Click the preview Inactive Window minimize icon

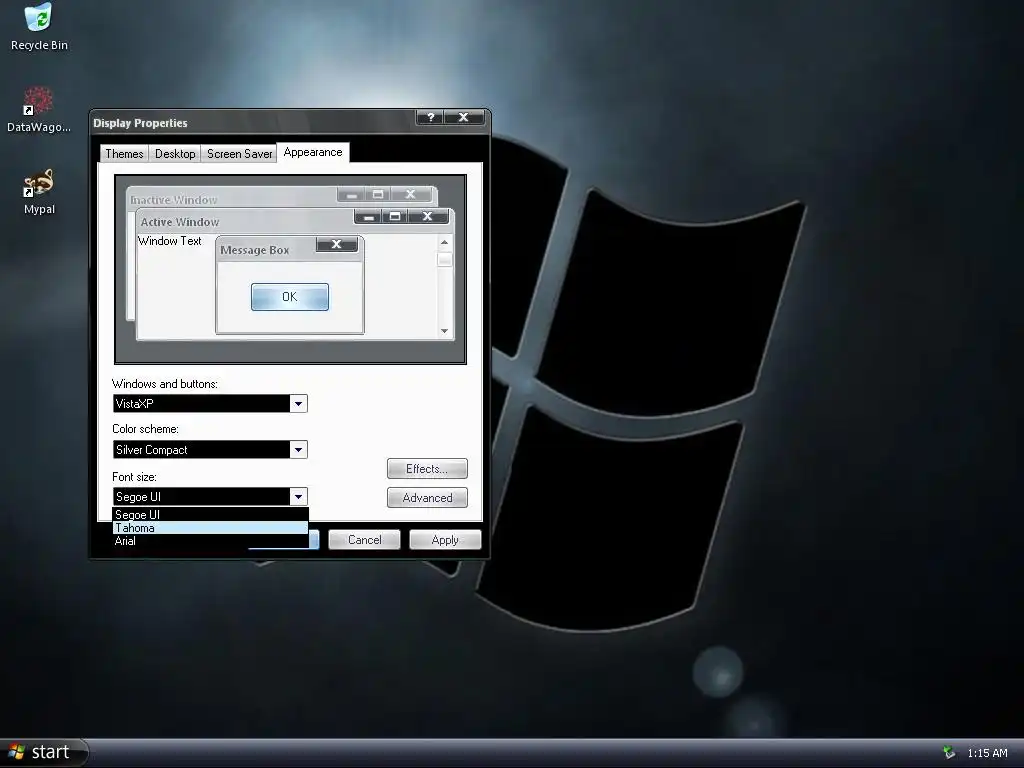pos(351,195)
